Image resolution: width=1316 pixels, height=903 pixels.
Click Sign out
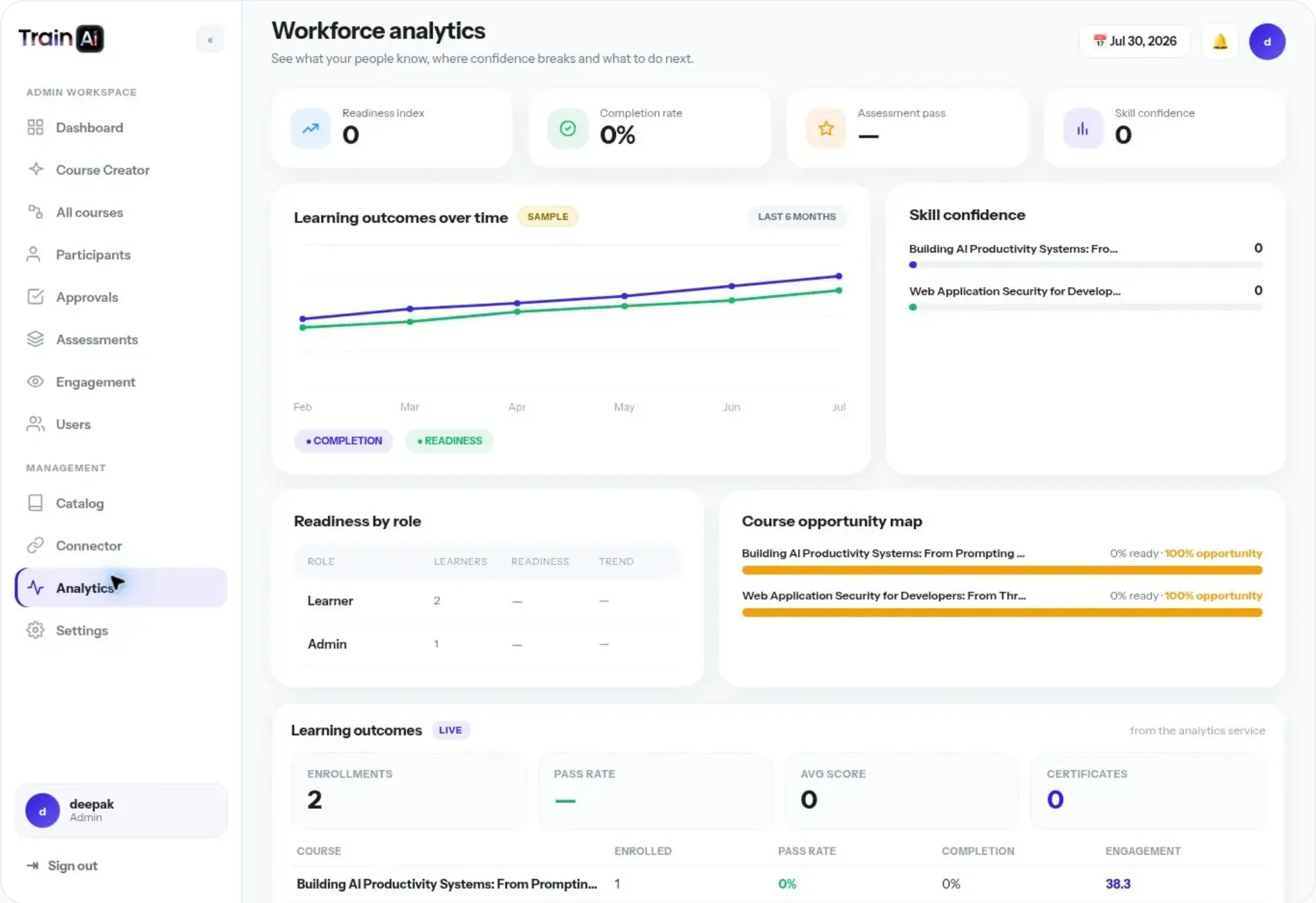coord(63,865)
